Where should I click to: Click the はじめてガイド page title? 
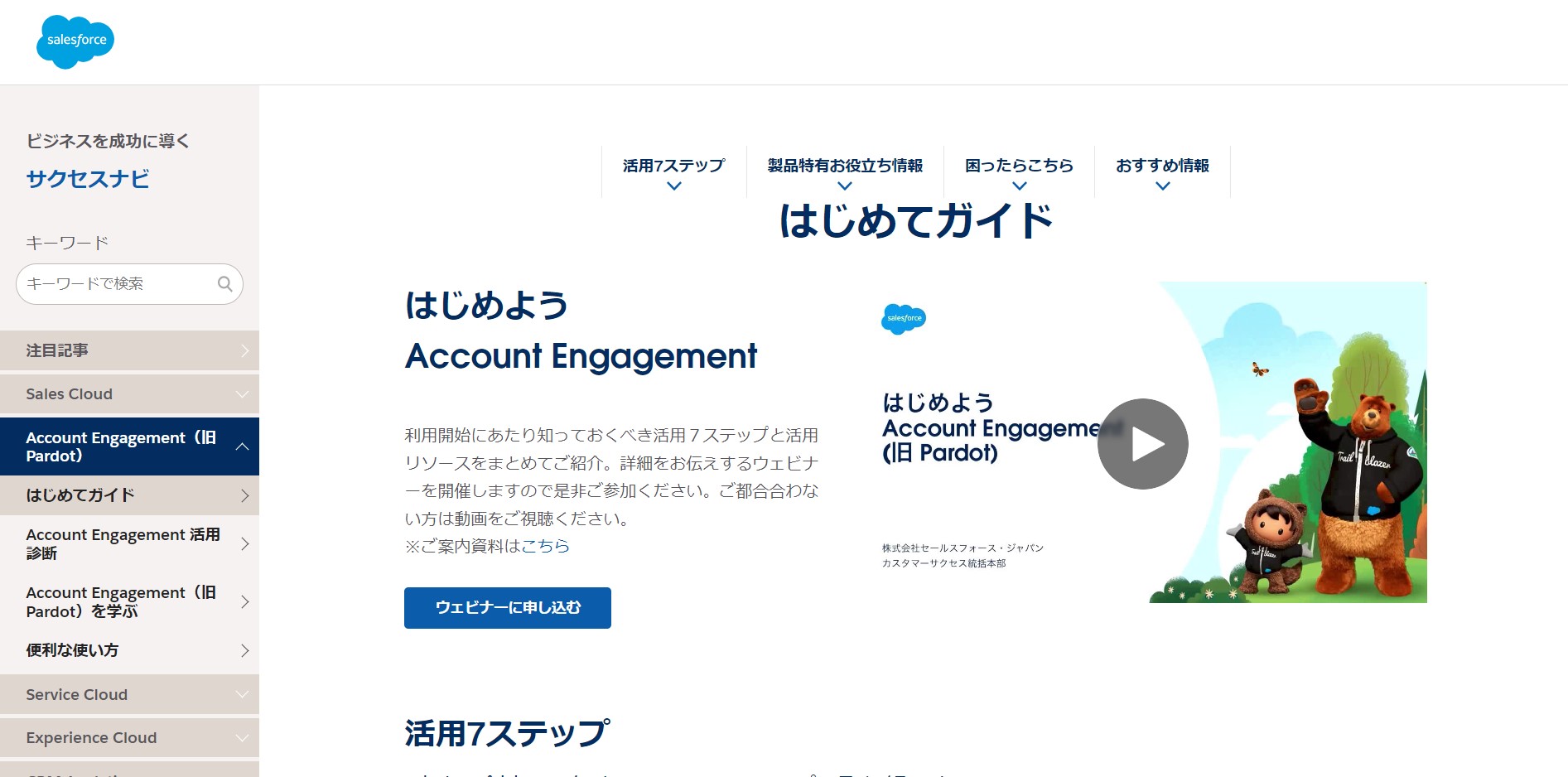915,221
